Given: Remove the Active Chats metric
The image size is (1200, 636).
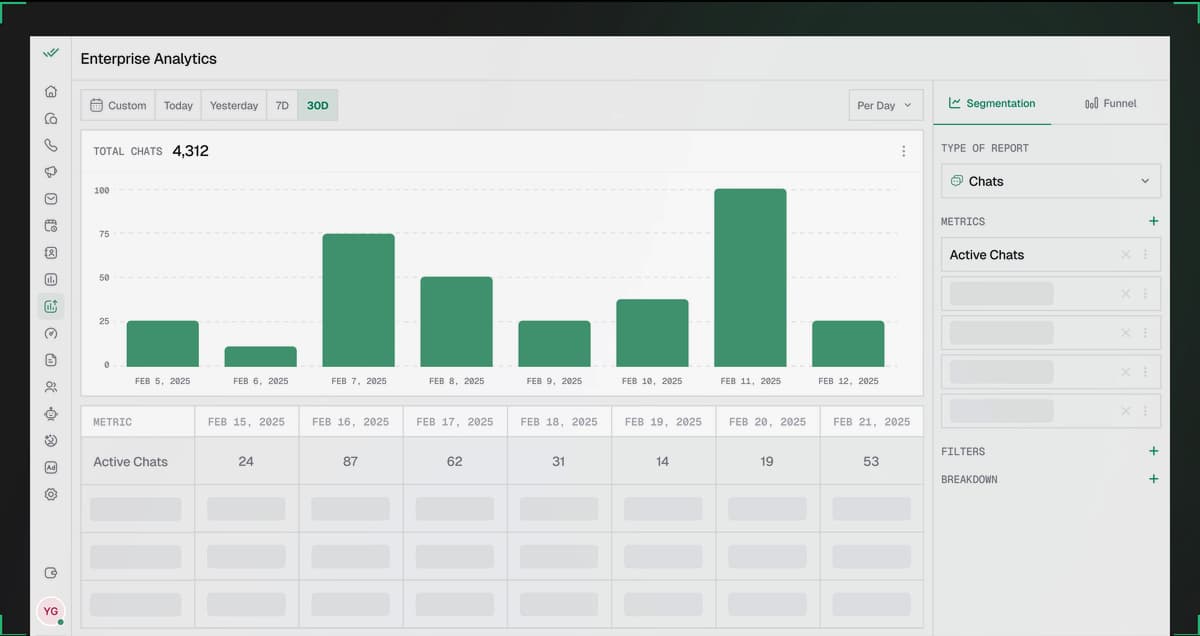Looking at the screenshot, I should (x=1126, y=255).
